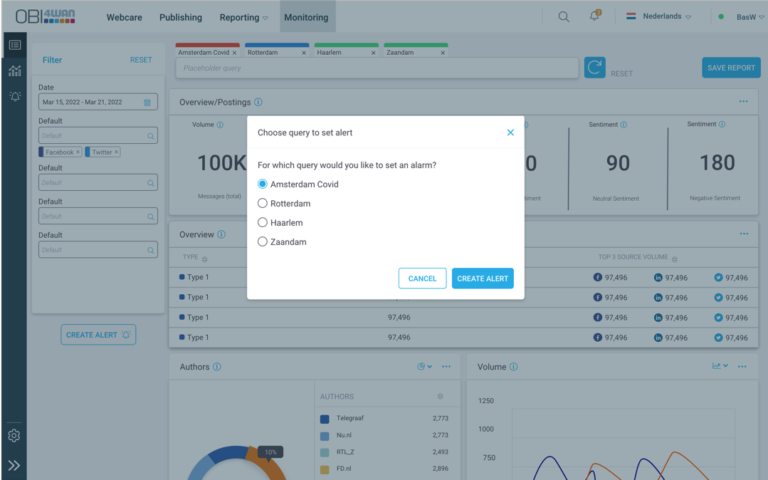Image resolution: width=768 pixels, height=480 pixels.
Task: Switch to the Monitoring tab
Action: pos(307,17)
